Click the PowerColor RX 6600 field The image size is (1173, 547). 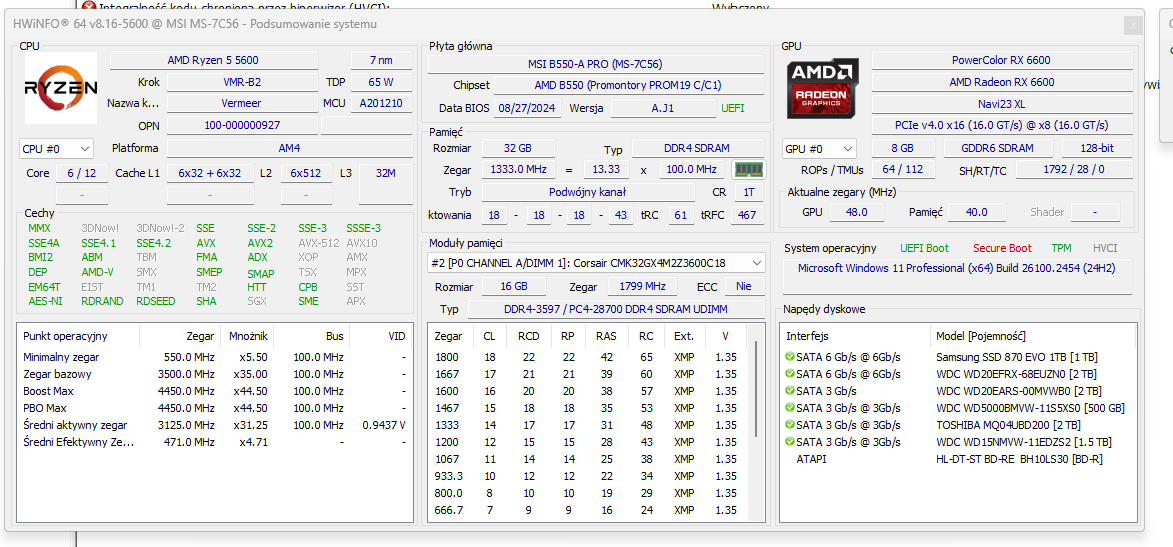[1002, 60]
